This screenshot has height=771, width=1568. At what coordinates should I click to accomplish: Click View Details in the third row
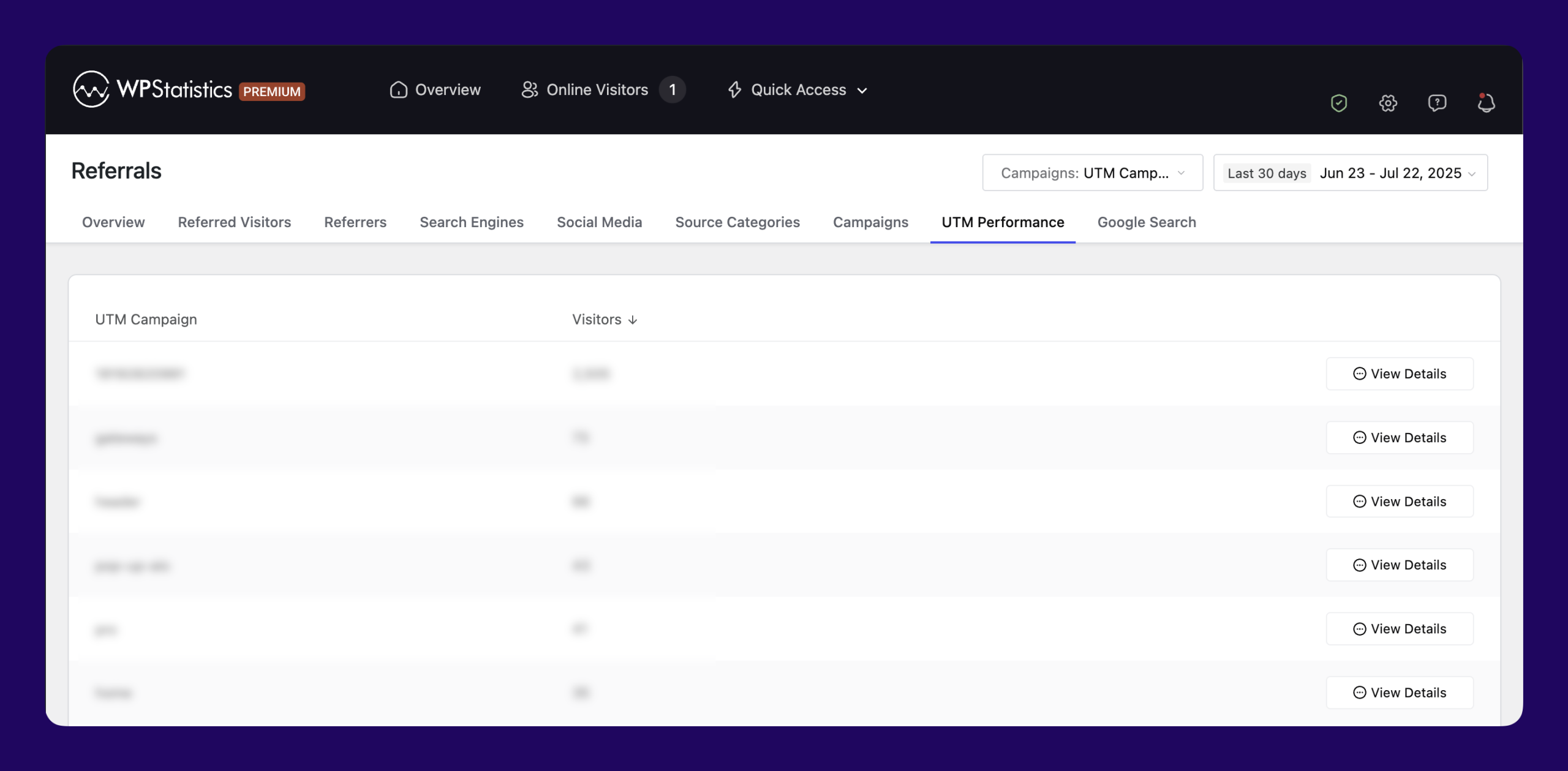[1400, 502]
